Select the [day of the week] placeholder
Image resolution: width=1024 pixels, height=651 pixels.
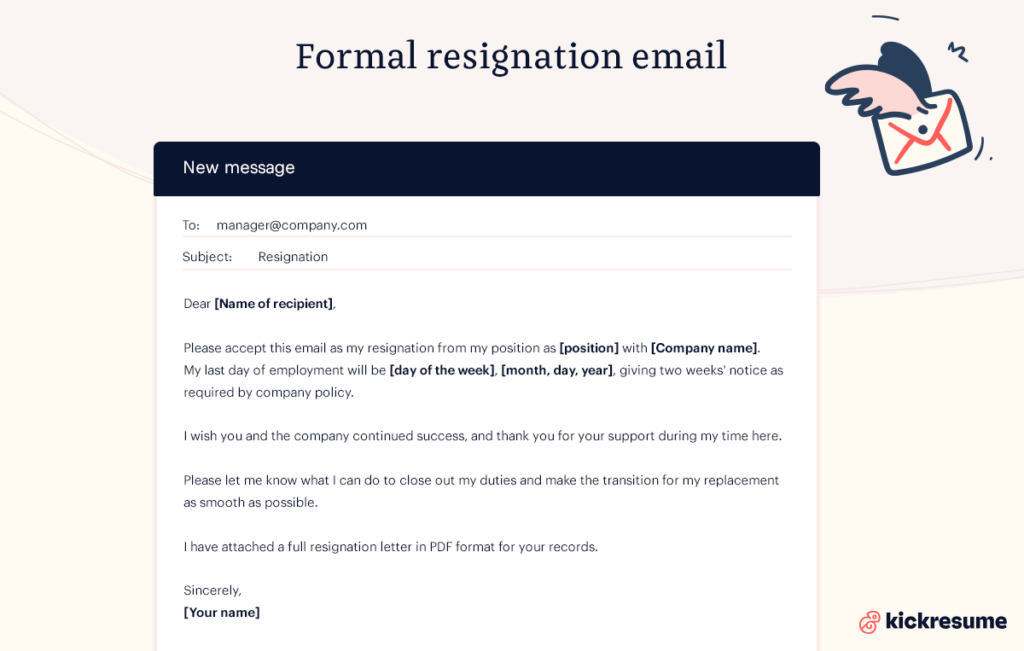click(442, 370)
